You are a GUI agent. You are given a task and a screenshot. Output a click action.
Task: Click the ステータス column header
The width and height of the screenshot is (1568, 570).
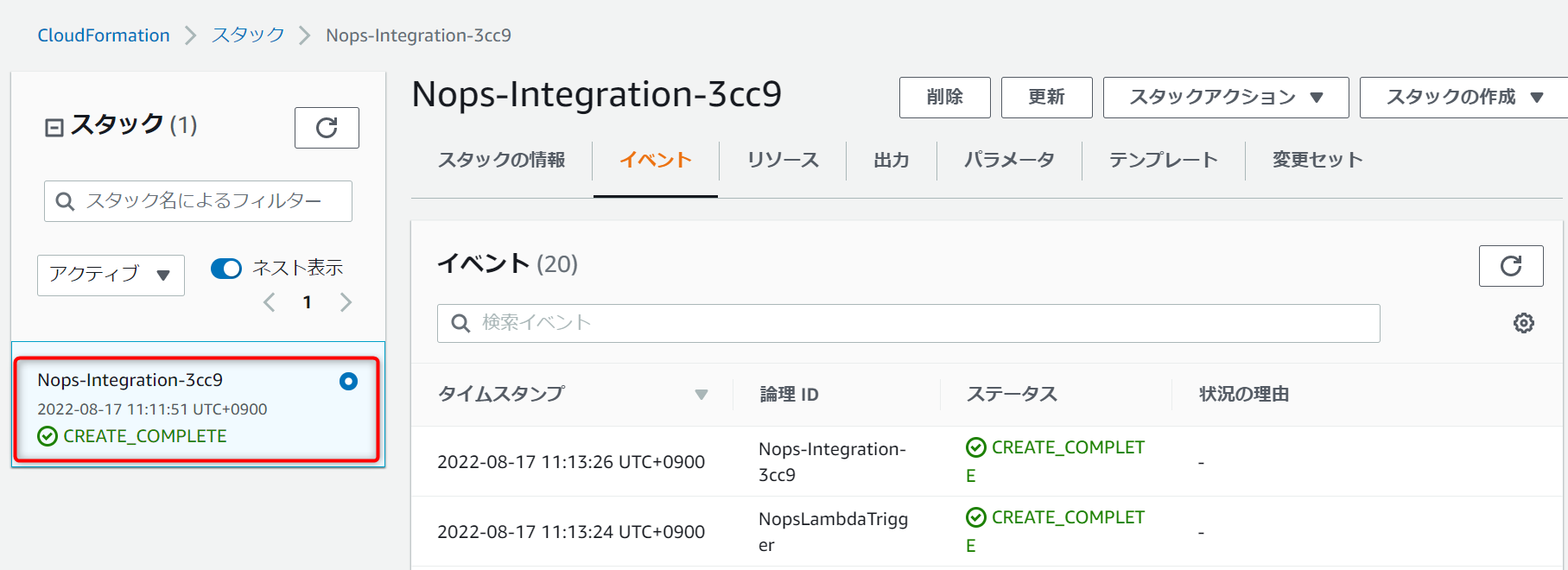[x=1012, y=395]
